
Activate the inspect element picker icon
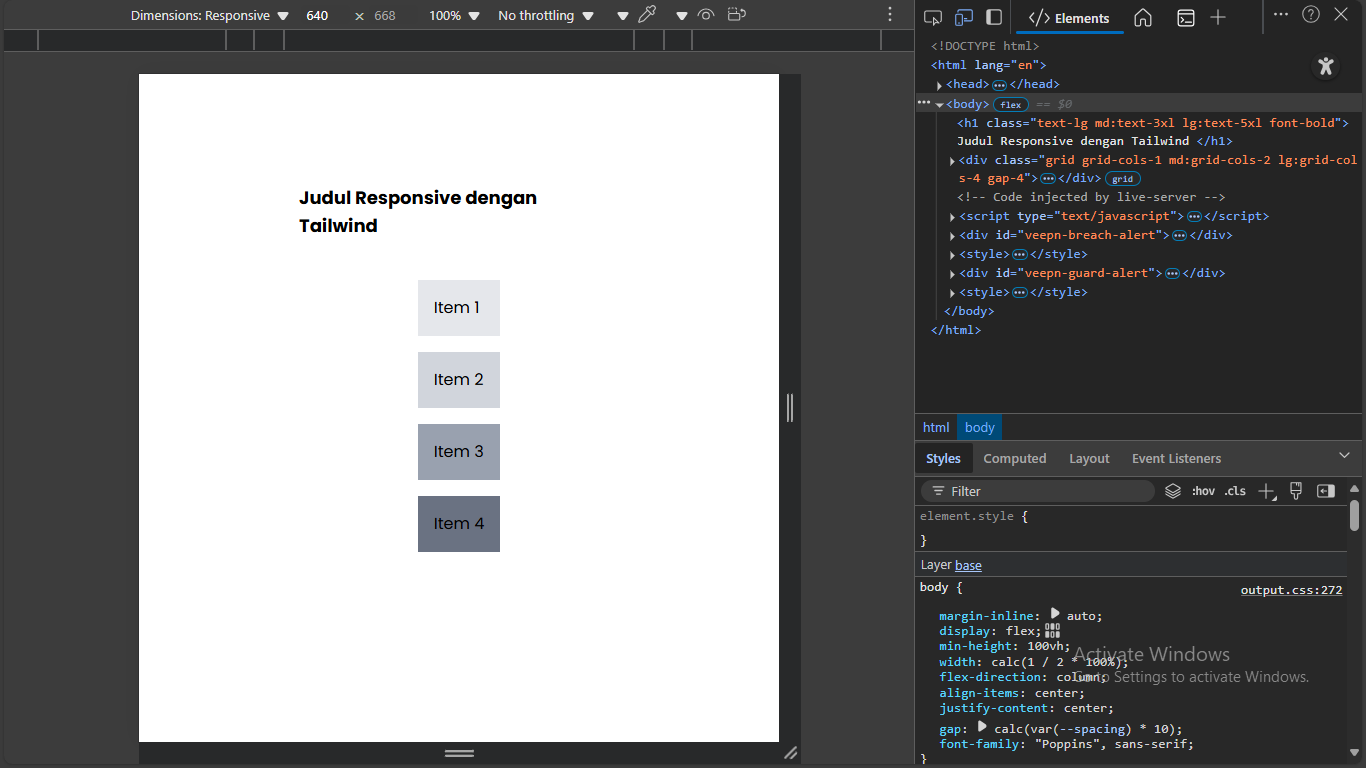(x=933, y=17)
